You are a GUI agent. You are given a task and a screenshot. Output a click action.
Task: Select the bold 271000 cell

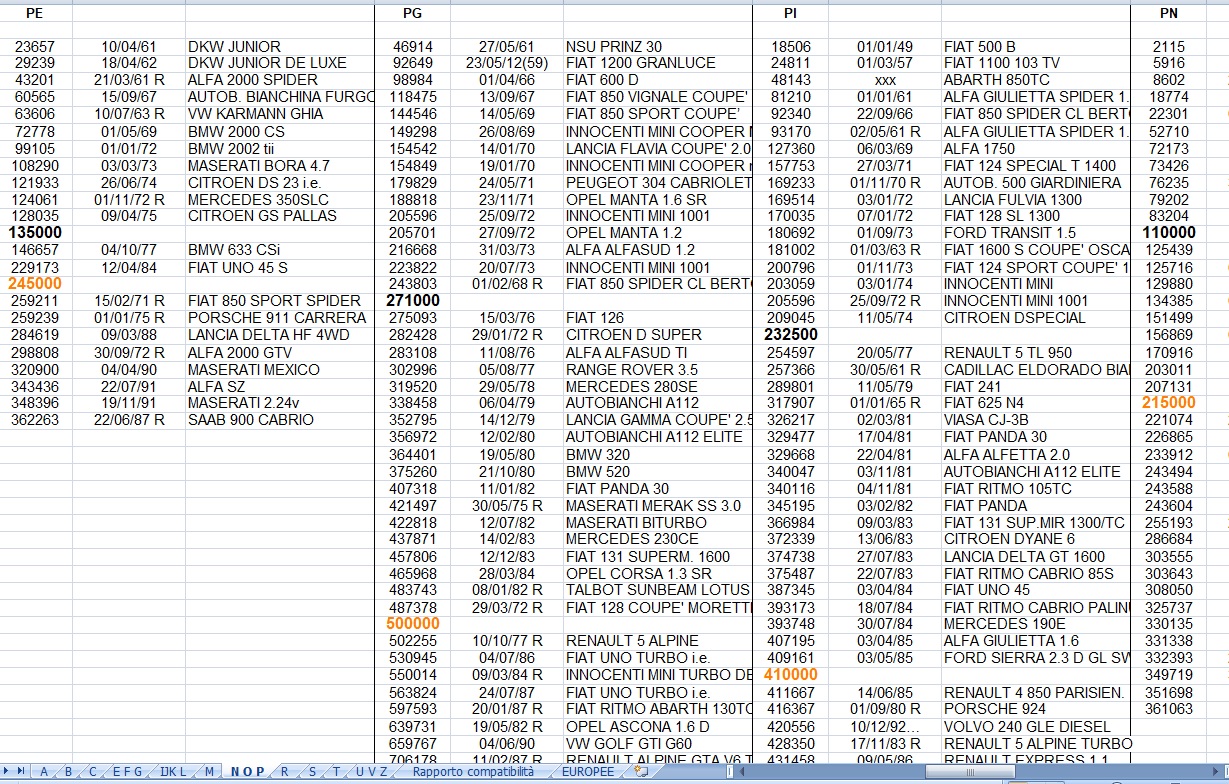(x=413, y=301)
